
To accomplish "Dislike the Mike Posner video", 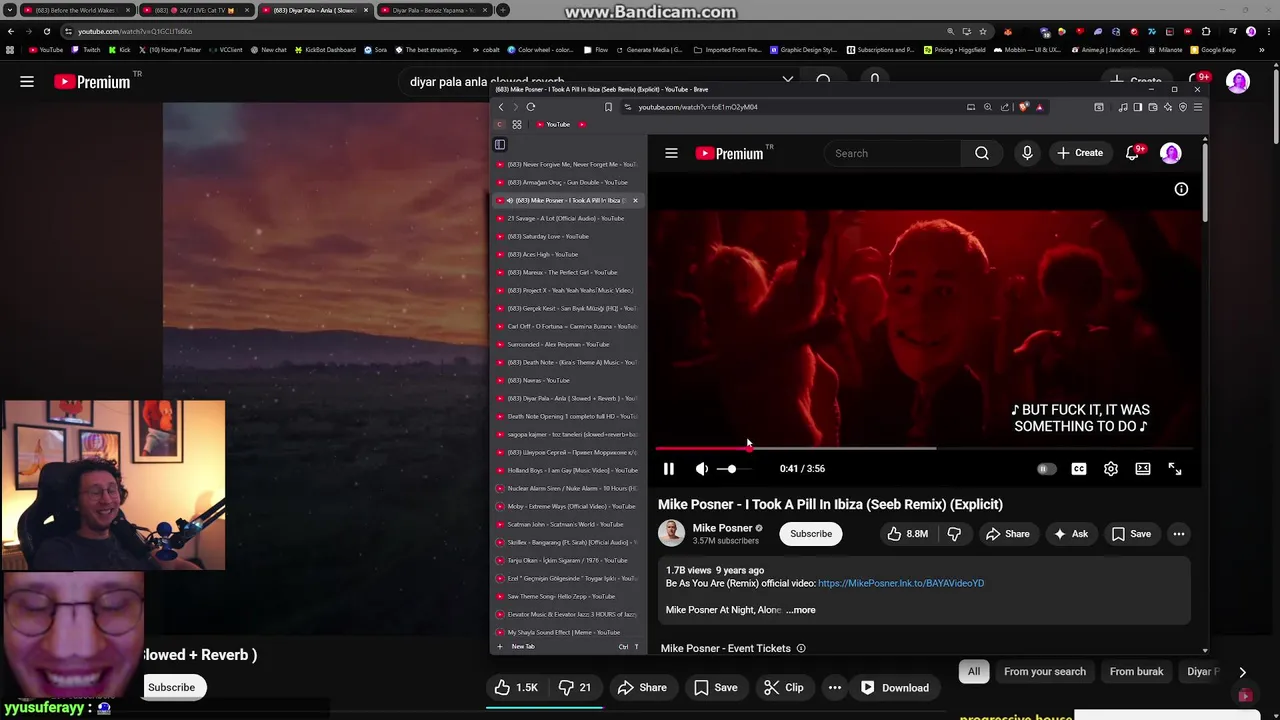I will 954,534.
